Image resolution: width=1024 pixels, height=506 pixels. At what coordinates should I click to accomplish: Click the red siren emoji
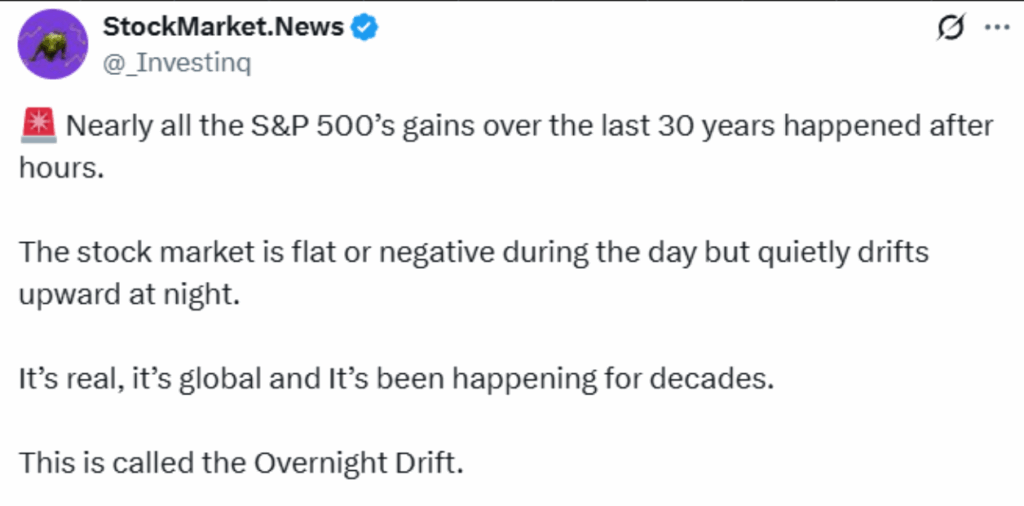point(39,127)
